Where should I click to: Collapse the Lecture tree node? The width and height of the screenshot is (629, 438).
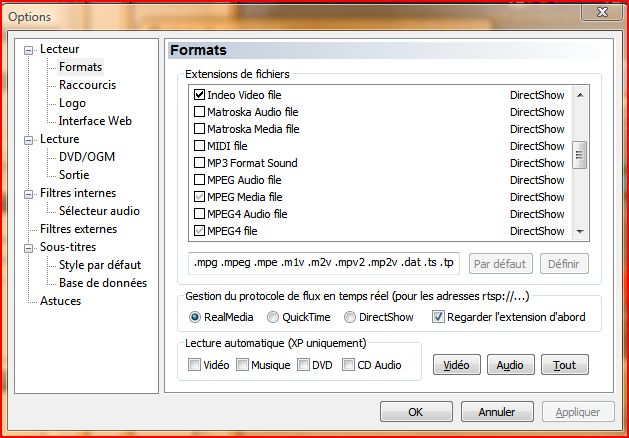28,140
